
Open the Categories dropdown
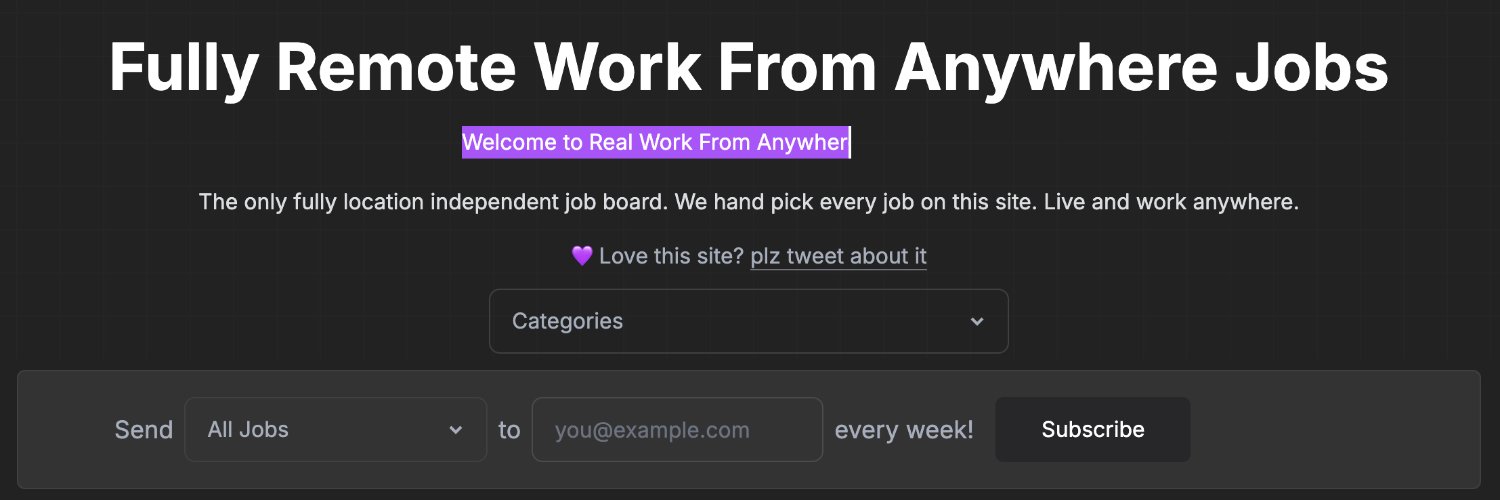748,321
